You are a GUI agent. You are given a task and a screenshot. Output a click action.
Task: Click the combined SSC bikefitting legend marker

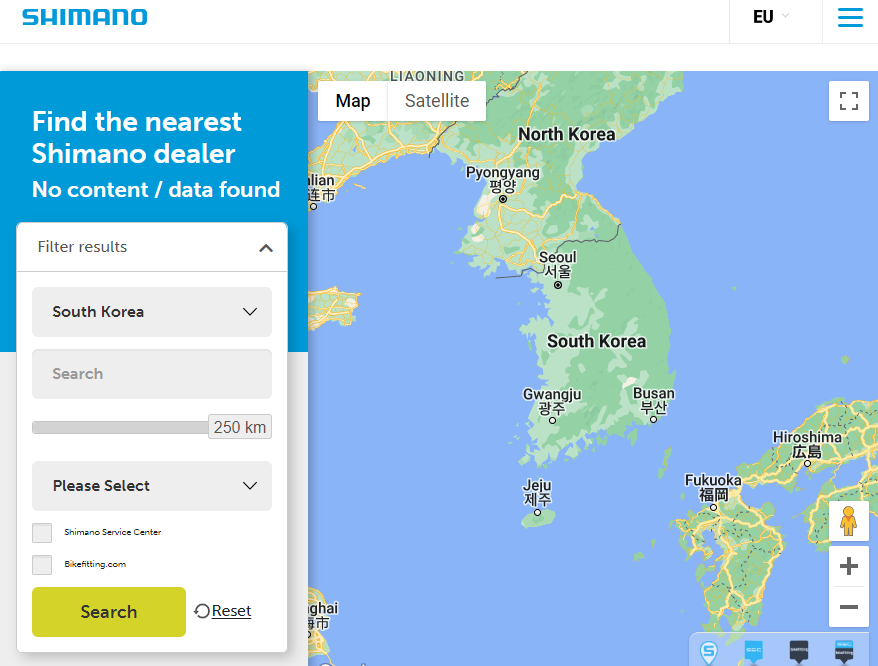844,652
